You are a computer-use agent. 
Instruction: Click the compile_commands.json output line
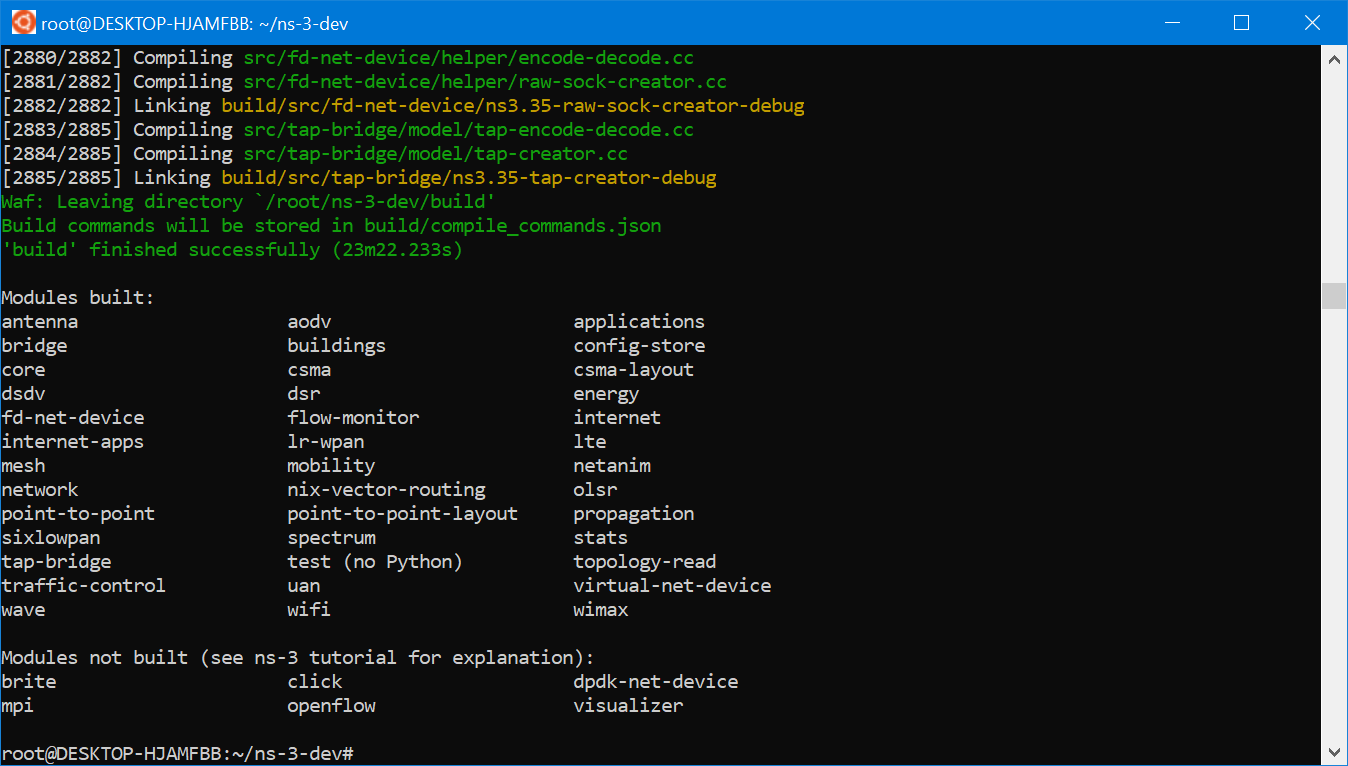pos(331,226)
